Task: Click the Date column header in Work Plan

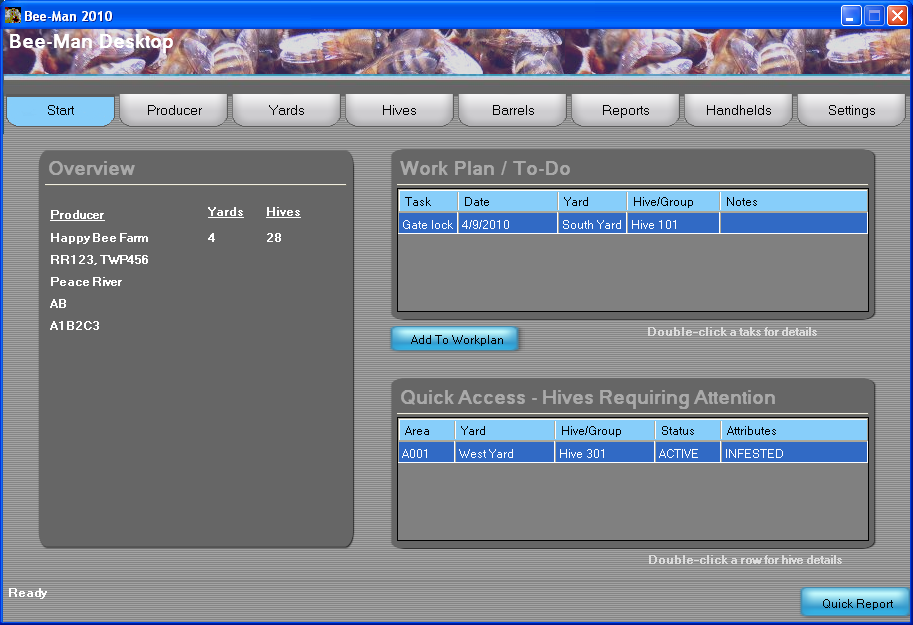Action: 507,202
